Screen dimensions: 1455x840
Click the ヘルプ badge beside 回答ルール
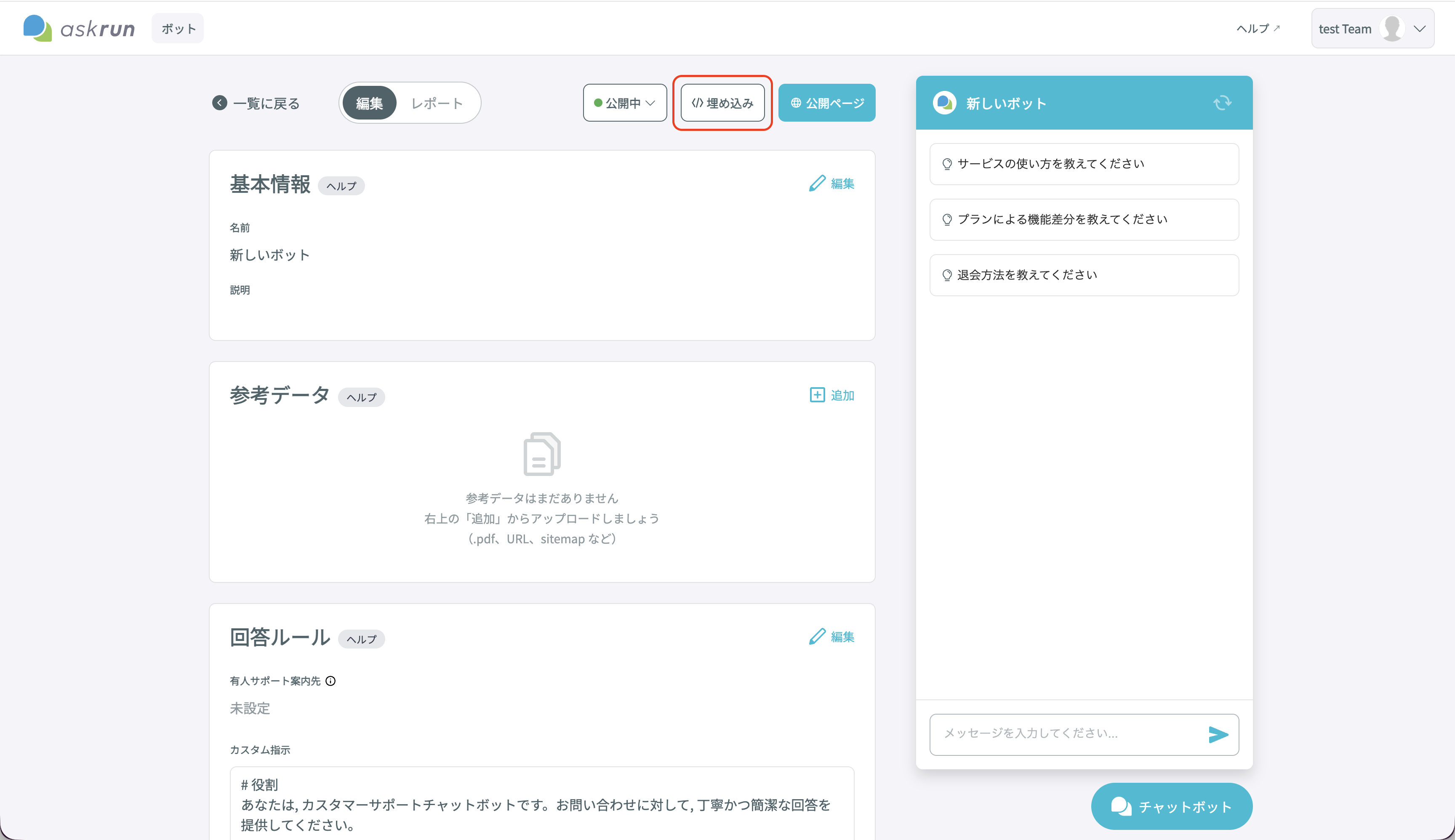point(361,639)
